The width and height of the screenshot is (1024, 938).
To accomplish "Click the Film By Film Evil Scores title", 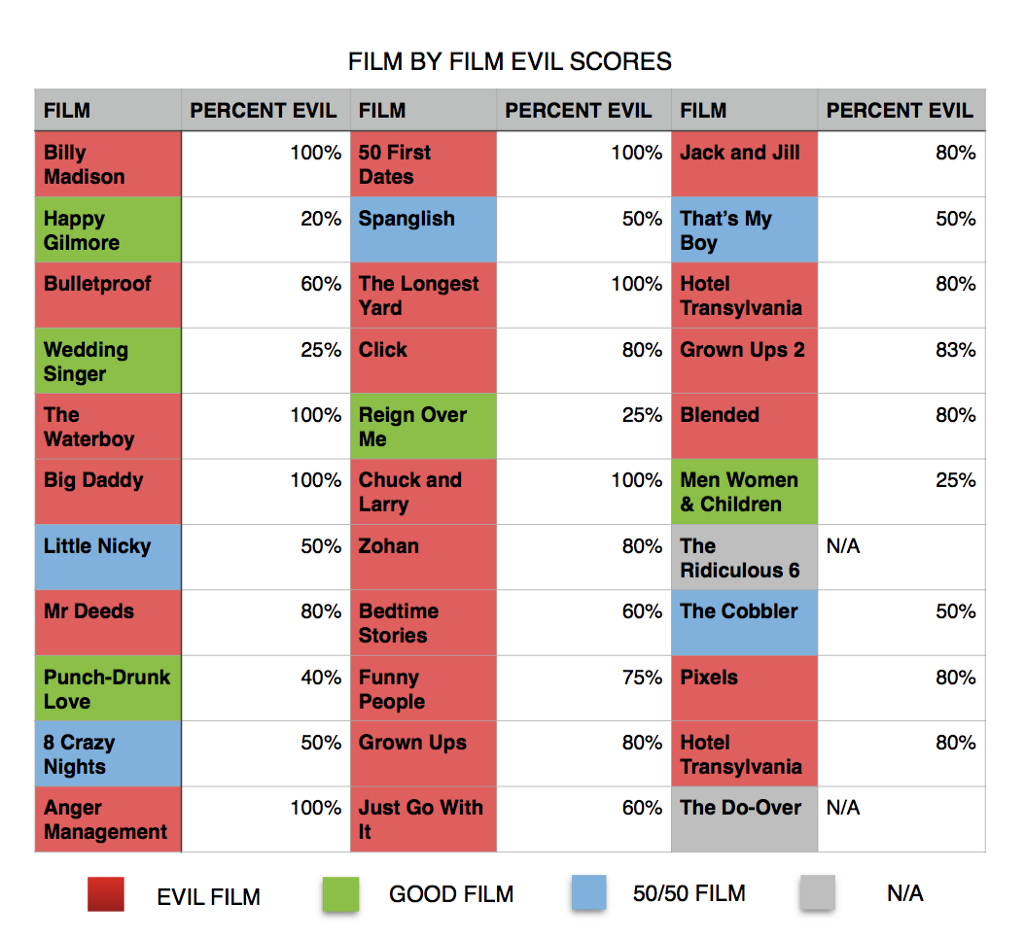I will [509, 61].
